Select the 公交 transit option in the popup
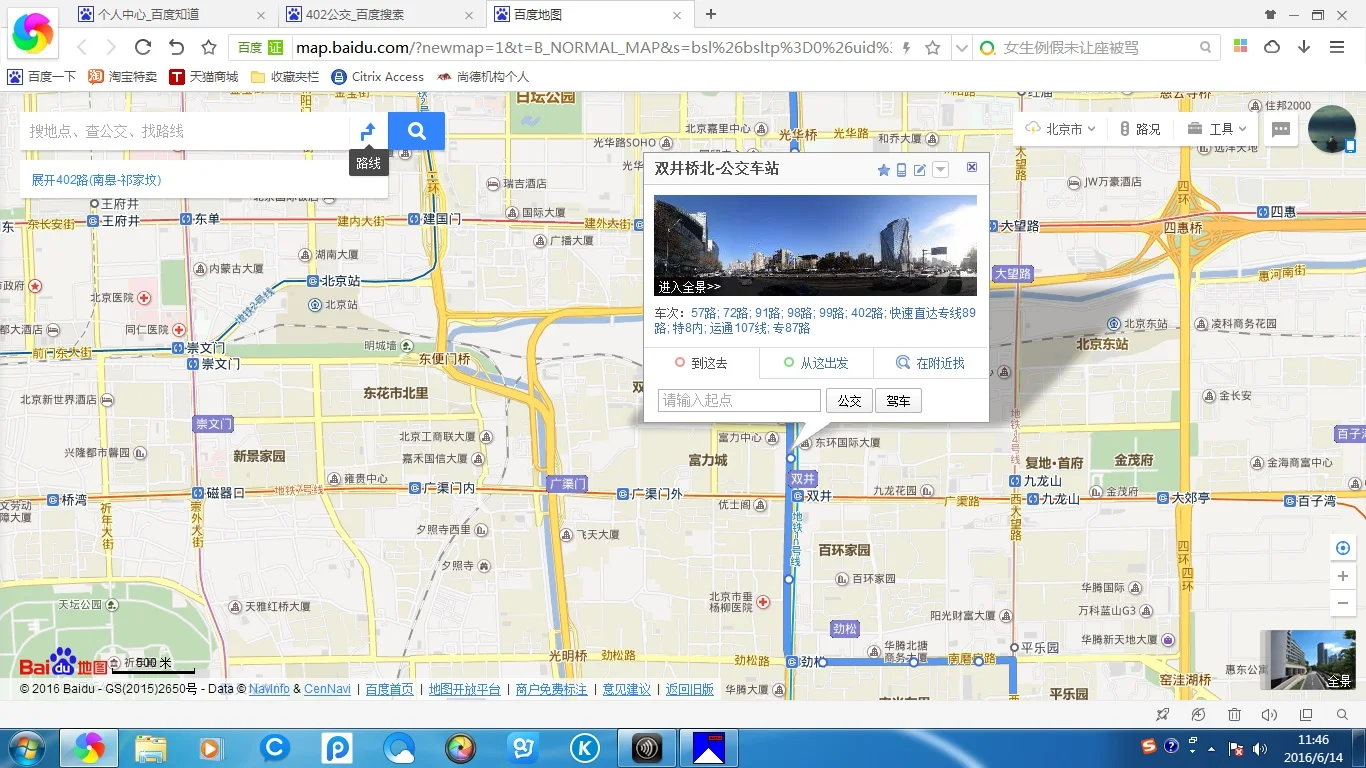Image resolution: width=1366 pixels, height=768 pixels. tap(848, 400)
